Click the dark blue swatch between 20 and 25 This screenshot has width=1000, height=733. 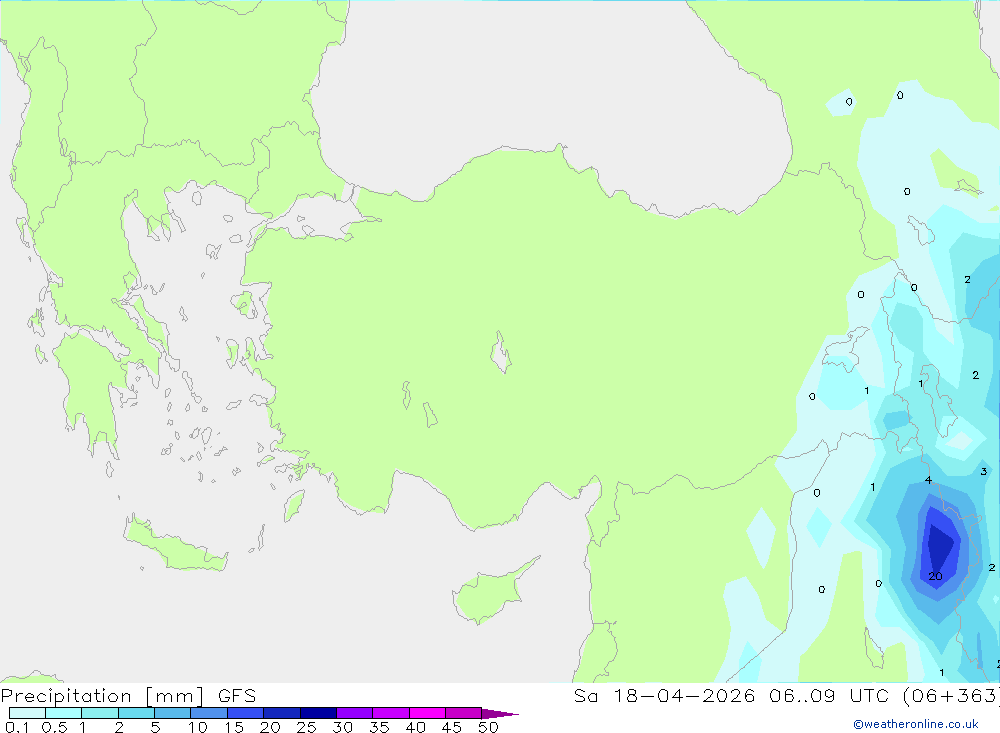(x=282, y=713)
